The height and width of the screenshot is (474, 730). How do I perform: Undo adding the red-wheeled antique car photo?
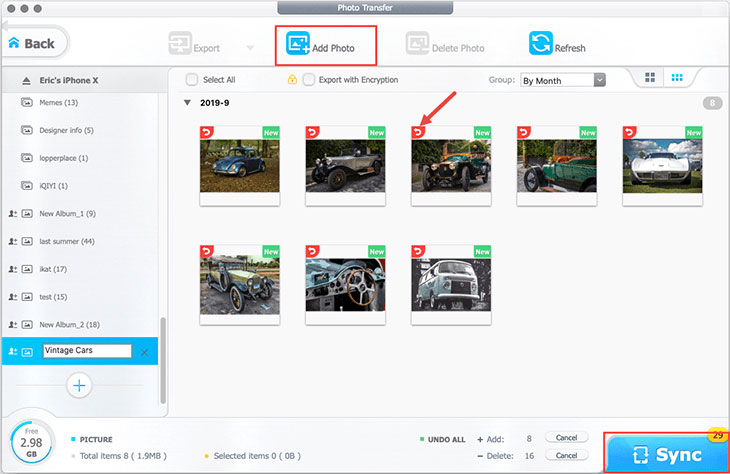[418, 132]
